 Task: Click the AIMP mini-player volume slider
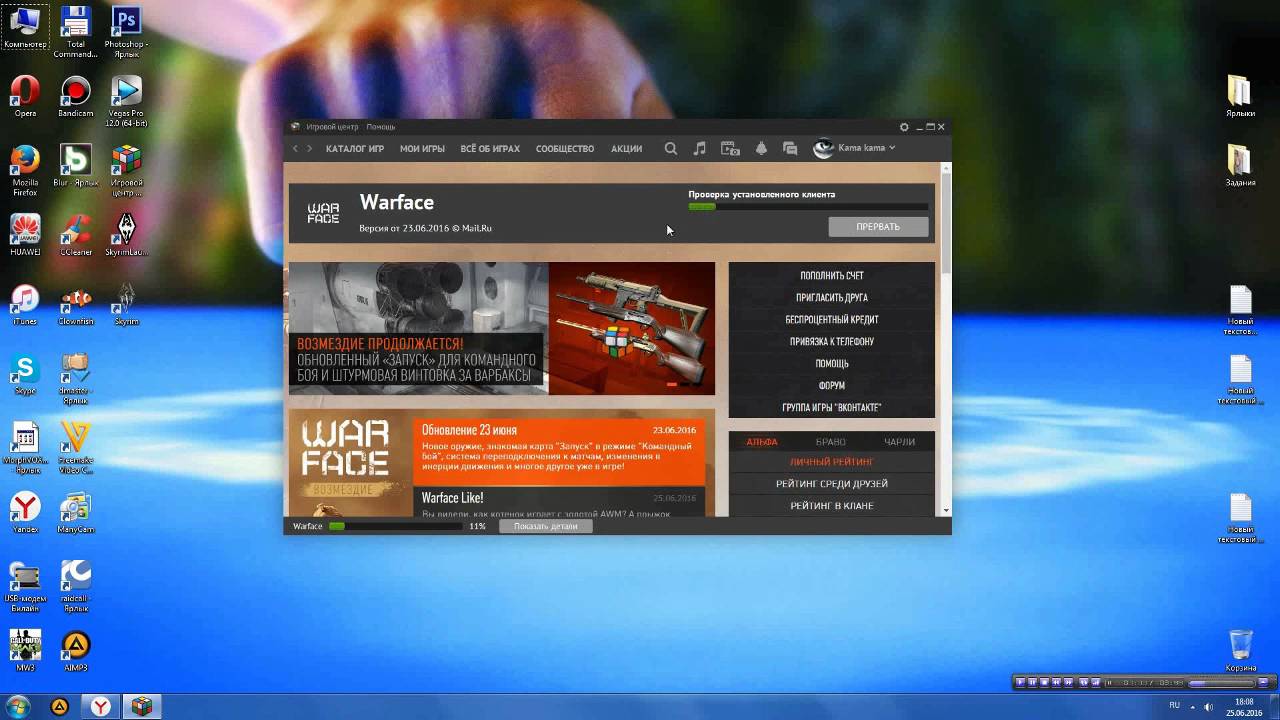pos(1222,683)
